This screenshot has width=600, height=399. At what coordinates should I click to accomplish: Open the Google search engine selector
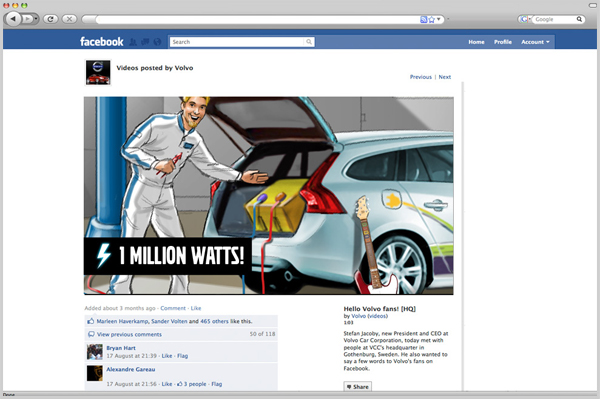pos(525,19)
